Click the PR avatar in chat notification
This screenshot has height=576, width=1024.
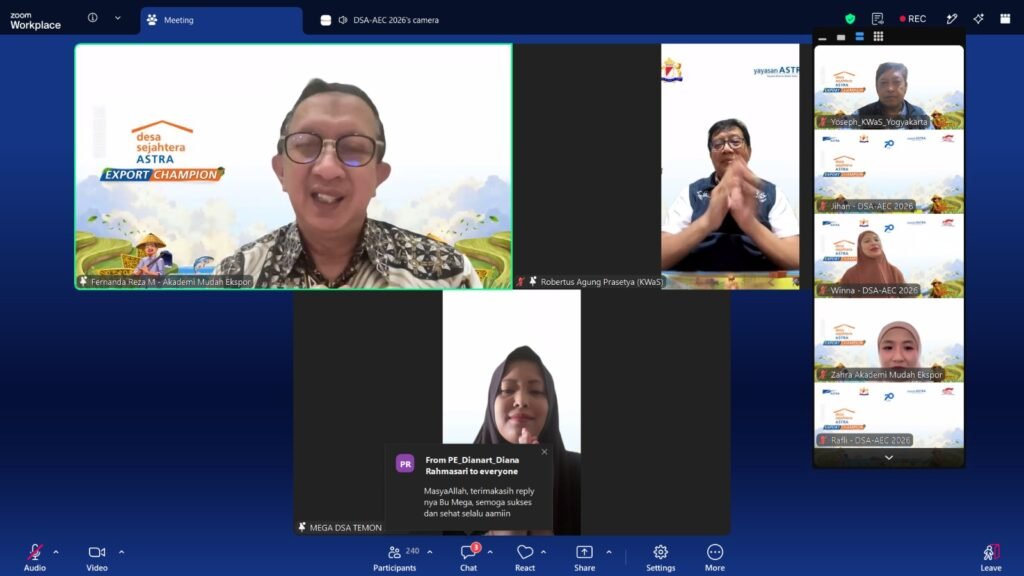coord(405,464)
